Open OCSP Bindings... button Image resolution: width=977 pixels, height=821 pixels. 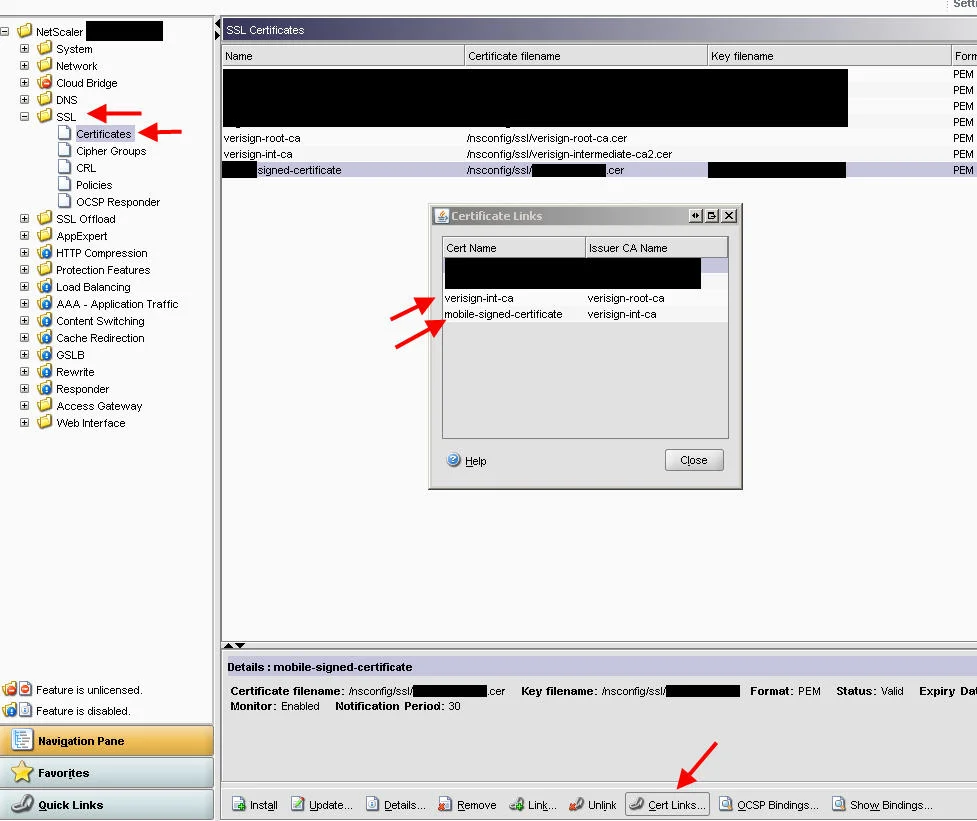(x=769, y=804)
